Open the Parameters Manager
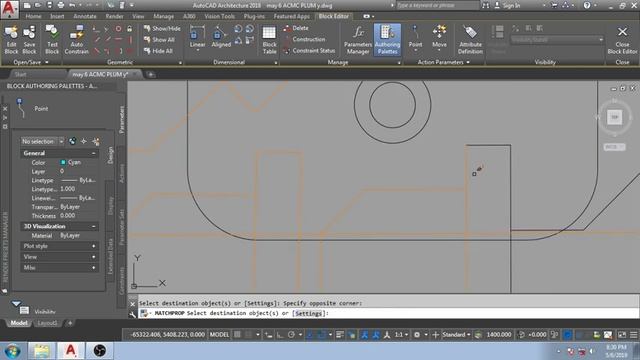The image size is (640, 360). point(358,40)
